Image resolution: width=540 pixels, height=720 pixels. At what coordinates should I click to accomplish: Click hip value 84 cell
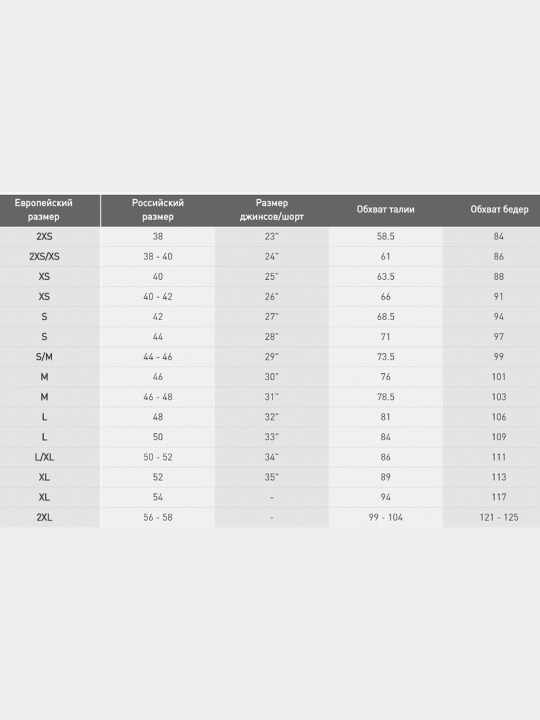[499, 236]
